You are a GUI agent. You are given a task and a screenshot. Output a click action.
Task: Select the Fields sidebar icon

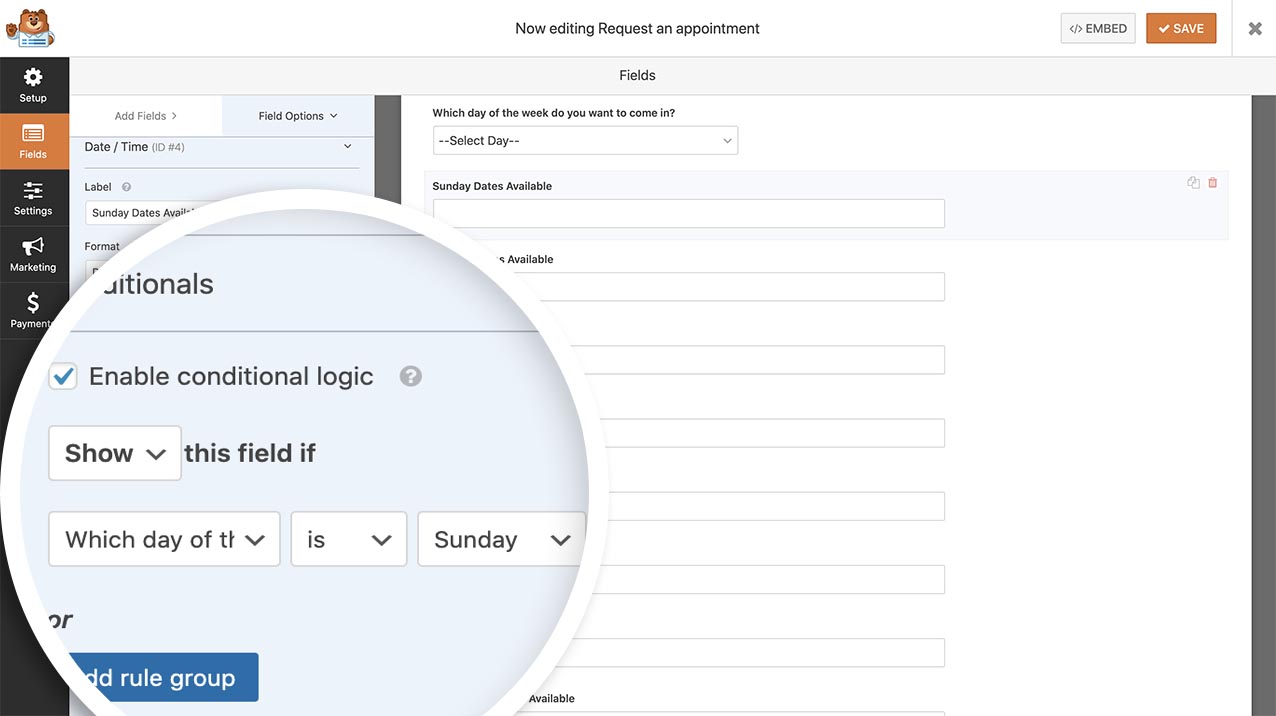tap(33, 134)
